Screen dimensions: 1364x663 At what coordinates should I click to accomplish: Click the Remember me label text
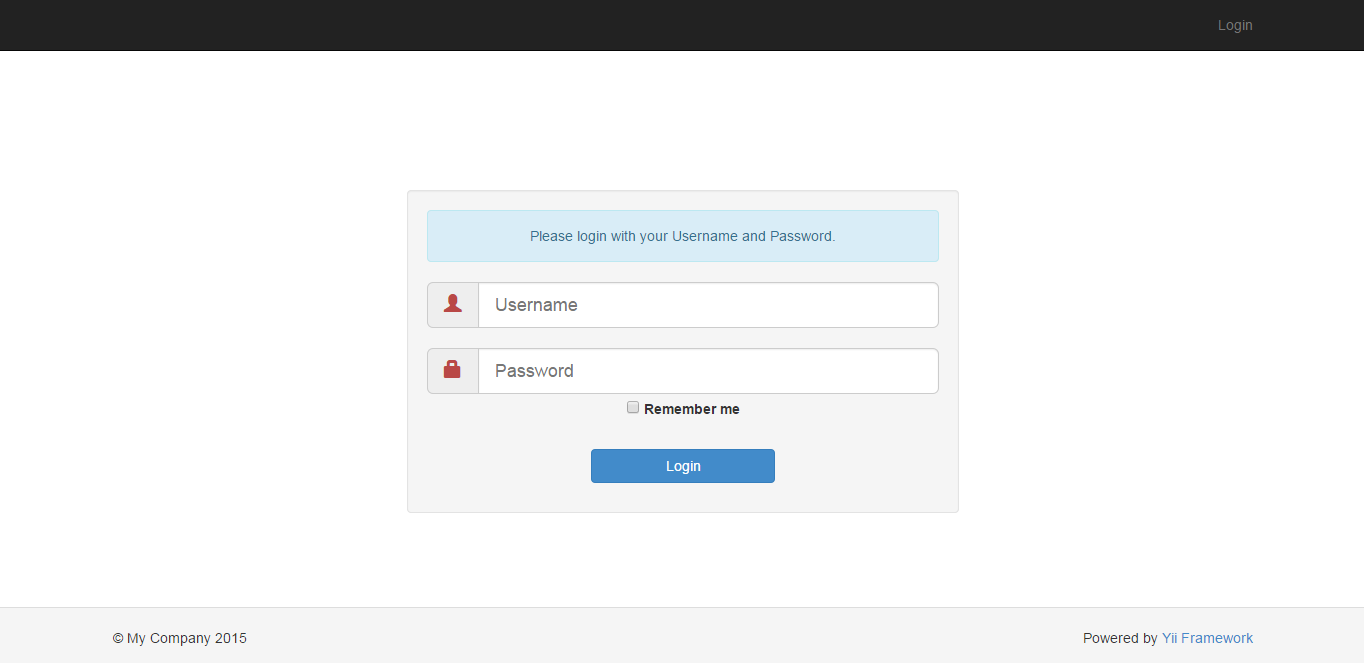click(692, 409)
